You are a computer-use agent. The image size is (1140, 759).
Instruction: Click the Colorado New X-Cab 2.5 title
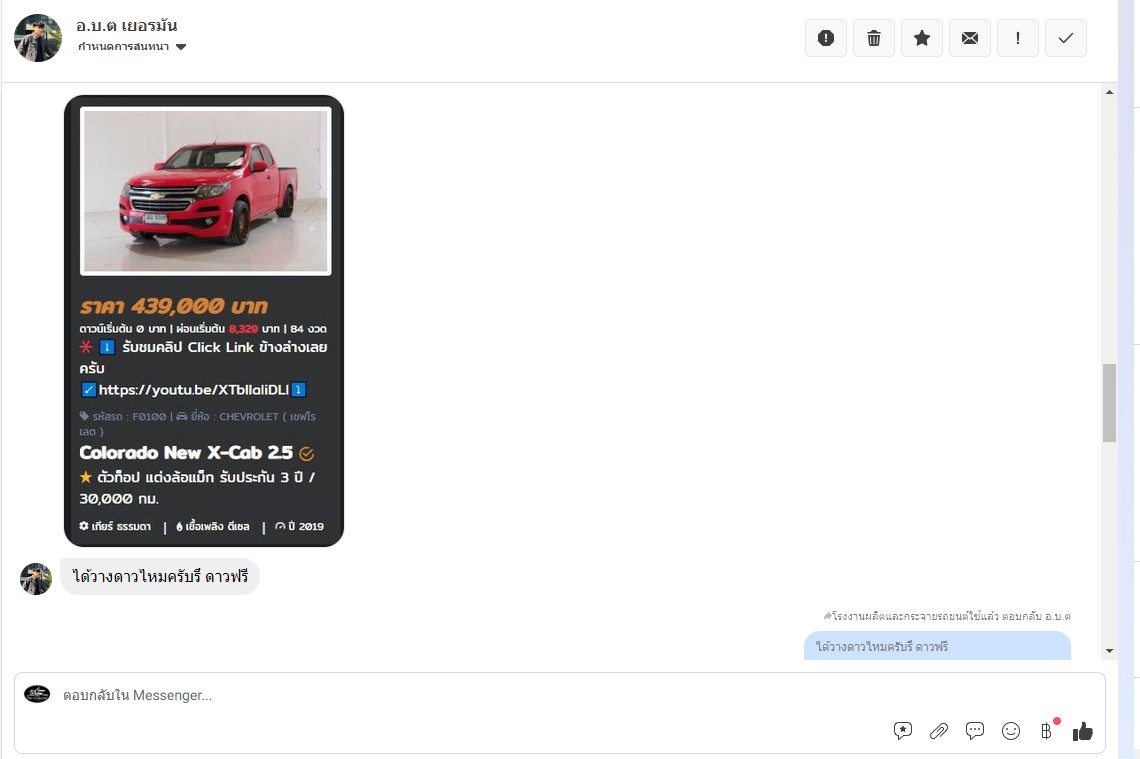point(186,453)
